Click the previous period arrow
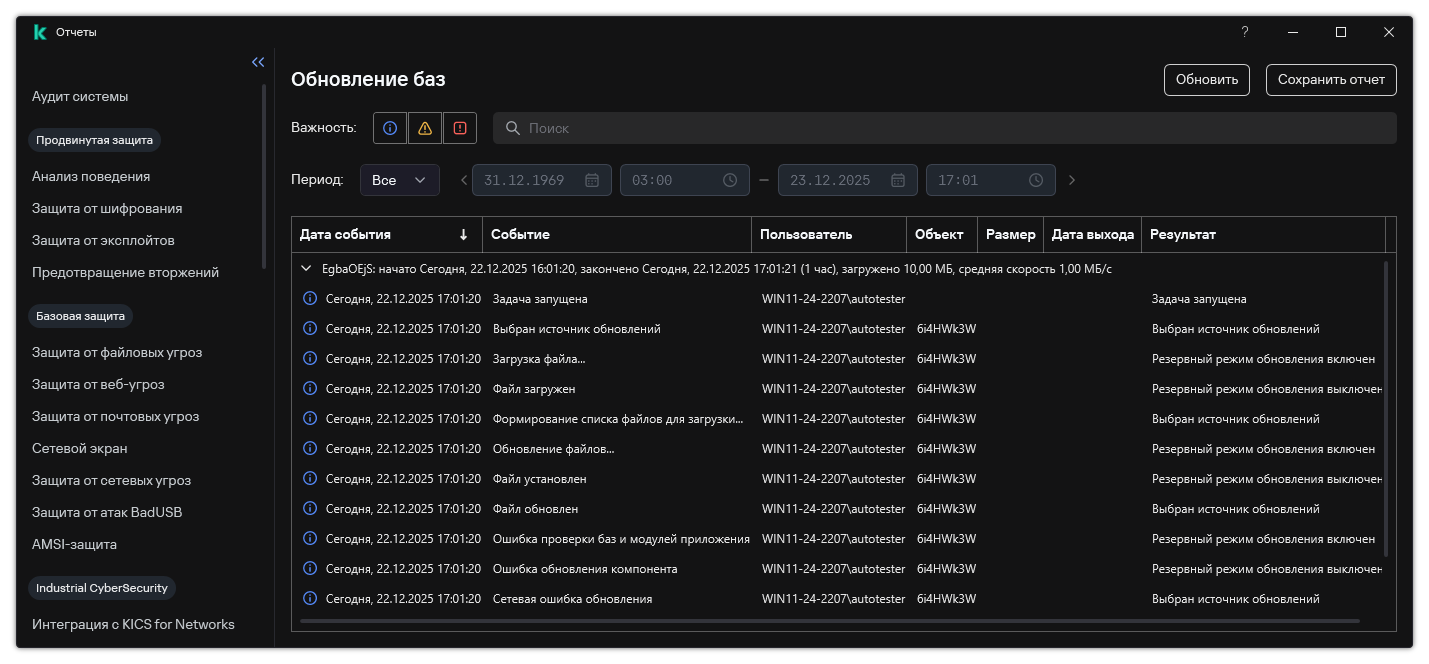The height and width of the screenshot is (664, 1429). 464,180
